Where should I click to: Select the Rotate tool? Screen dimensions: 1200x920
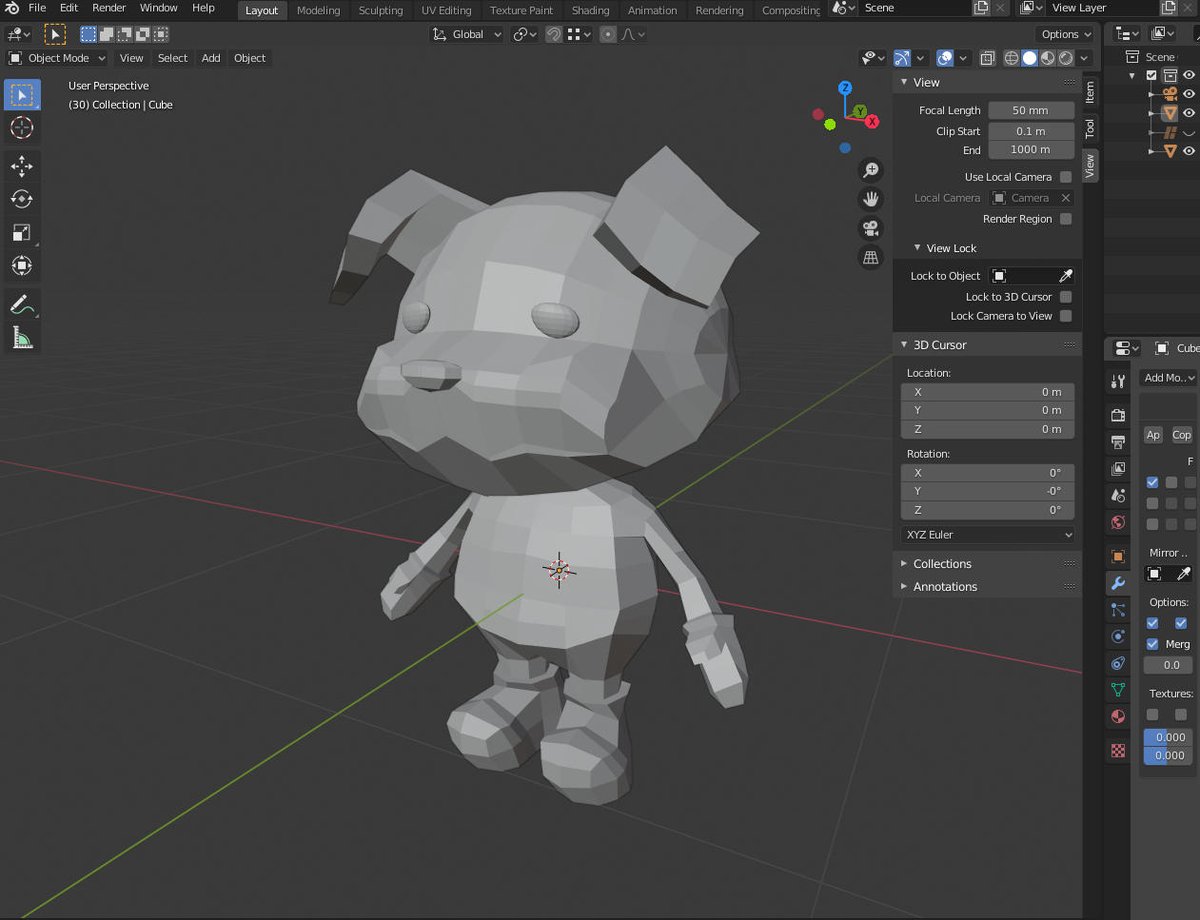tap(22, 199)
